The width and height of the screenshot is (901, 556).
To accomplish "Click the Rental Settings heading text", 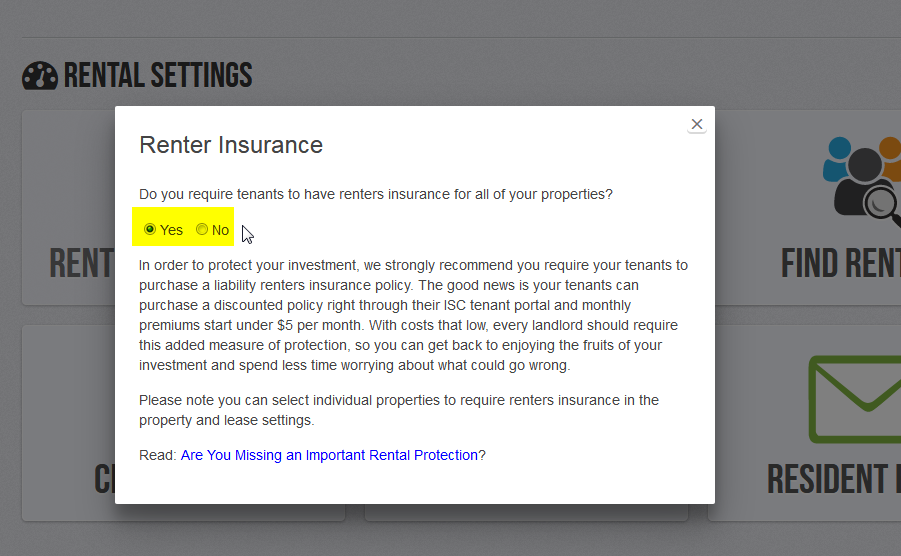I will click(158, 75).
